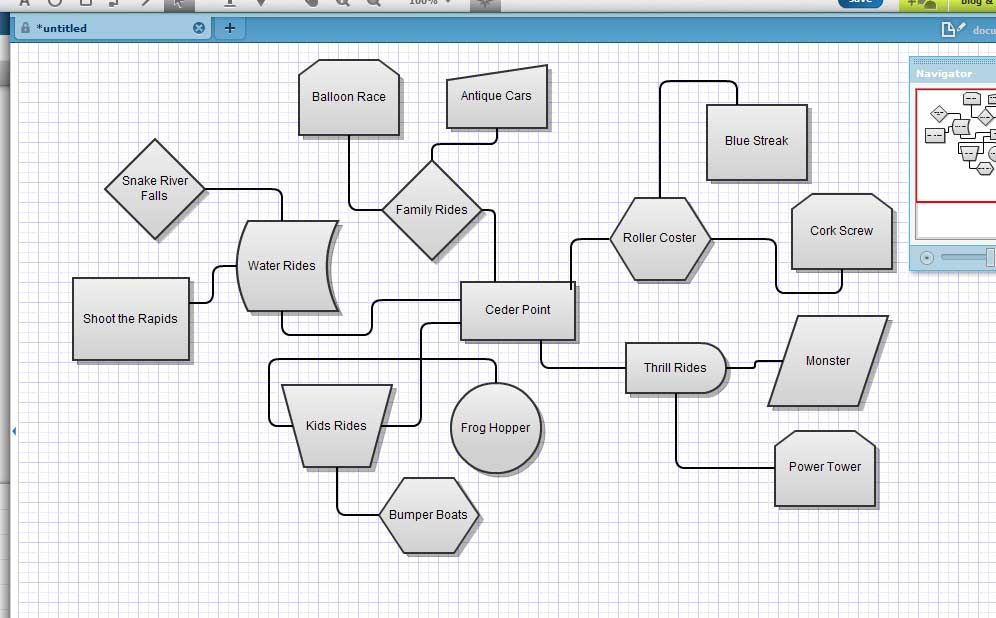The image size is (996, 618).
Task: Select the Thrill Rides shape
Action: [x=676, y=368]
